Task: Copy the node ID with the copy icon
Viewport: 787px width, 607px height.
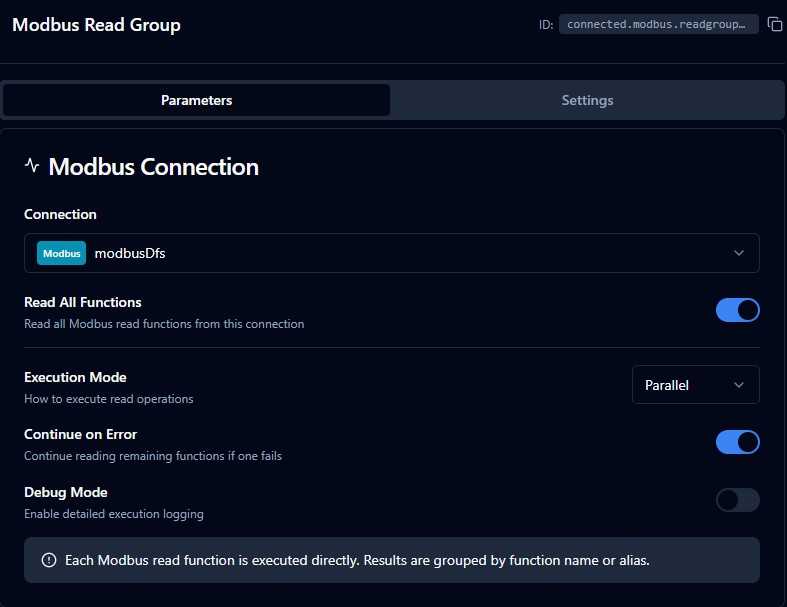Action: click(775, 24)
